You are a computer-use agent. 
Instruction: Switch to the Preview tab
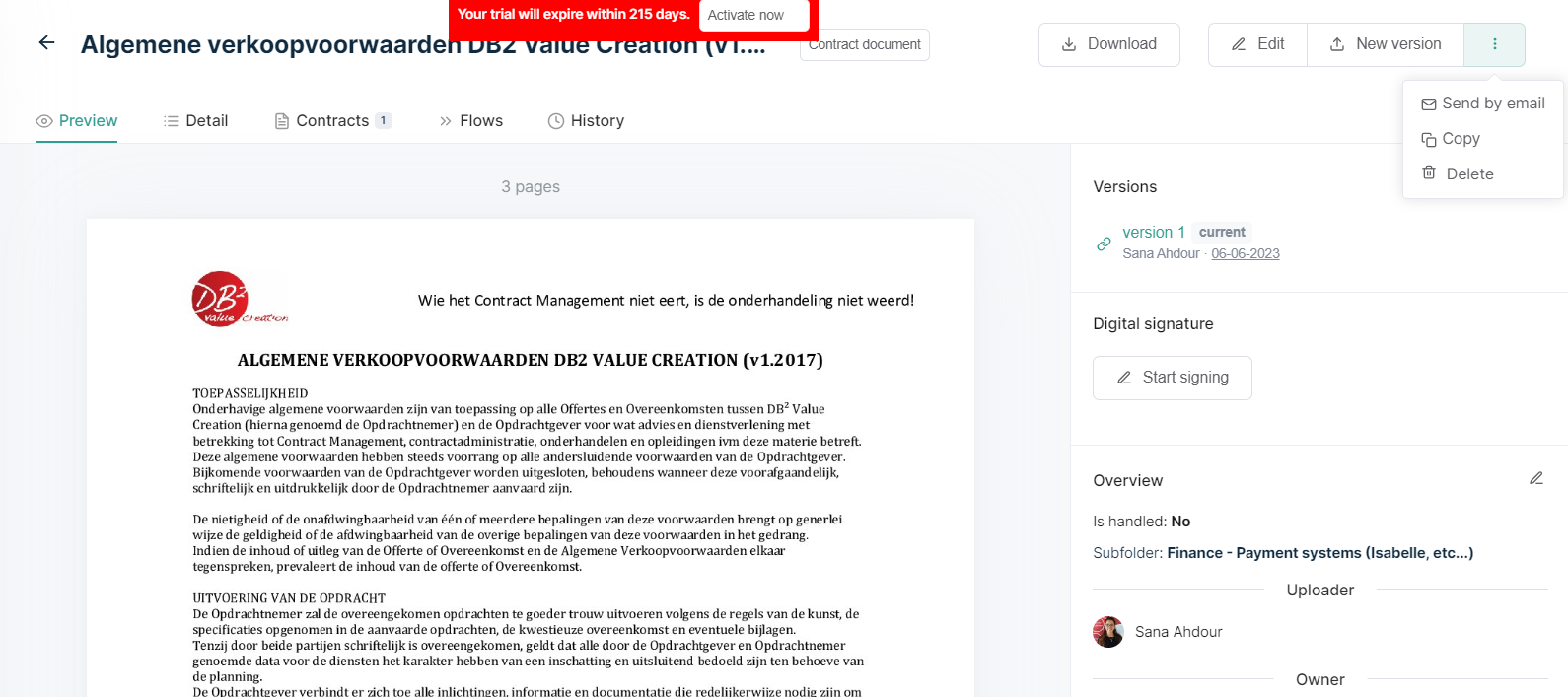pos(76,120)
